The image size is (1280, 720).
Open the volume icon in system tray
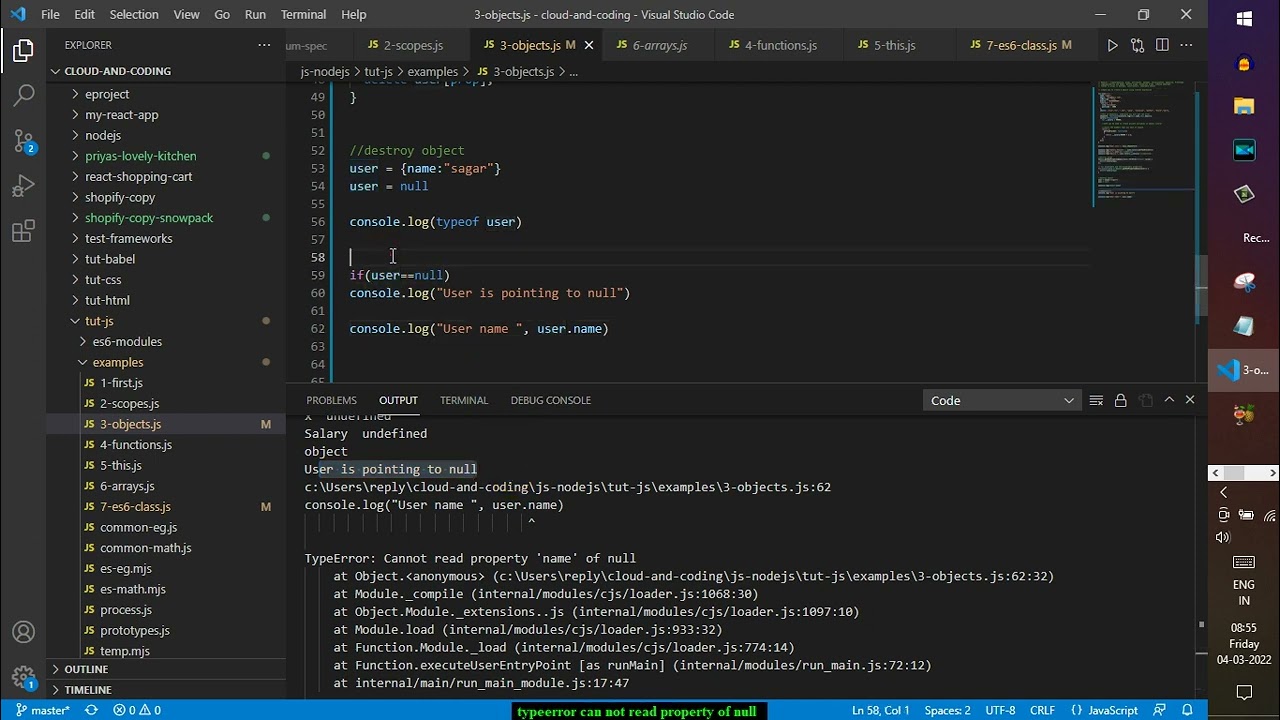click(1223, 537)
